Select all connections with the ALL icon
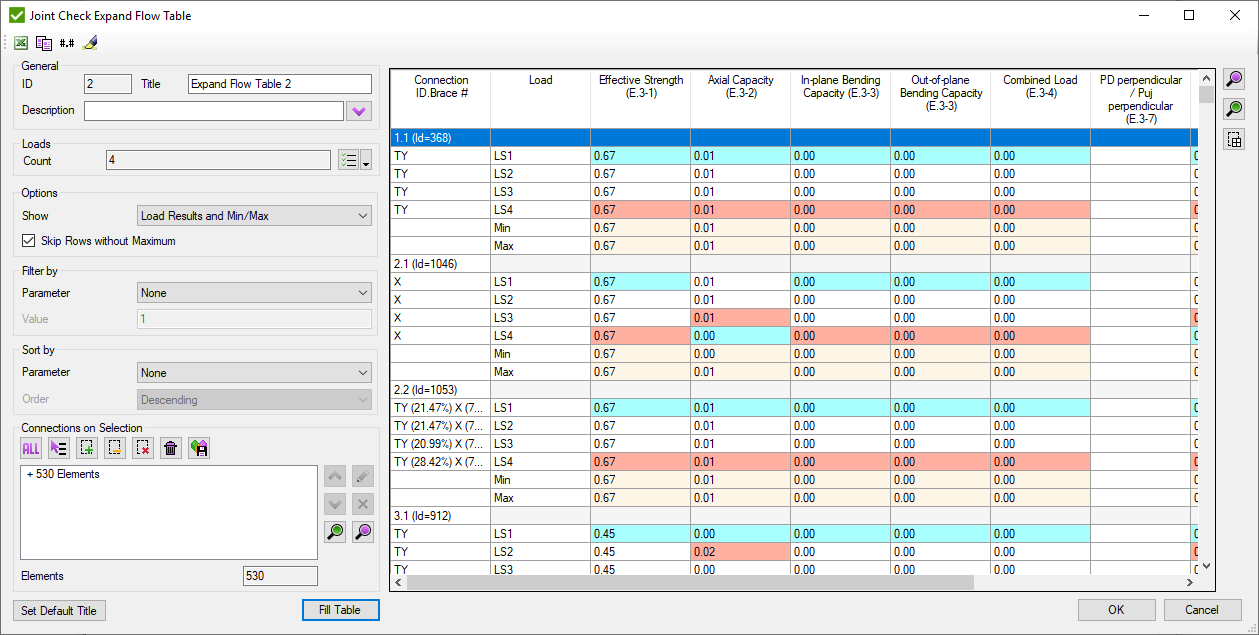This screenshot has height=635, width=1259. 29,447
